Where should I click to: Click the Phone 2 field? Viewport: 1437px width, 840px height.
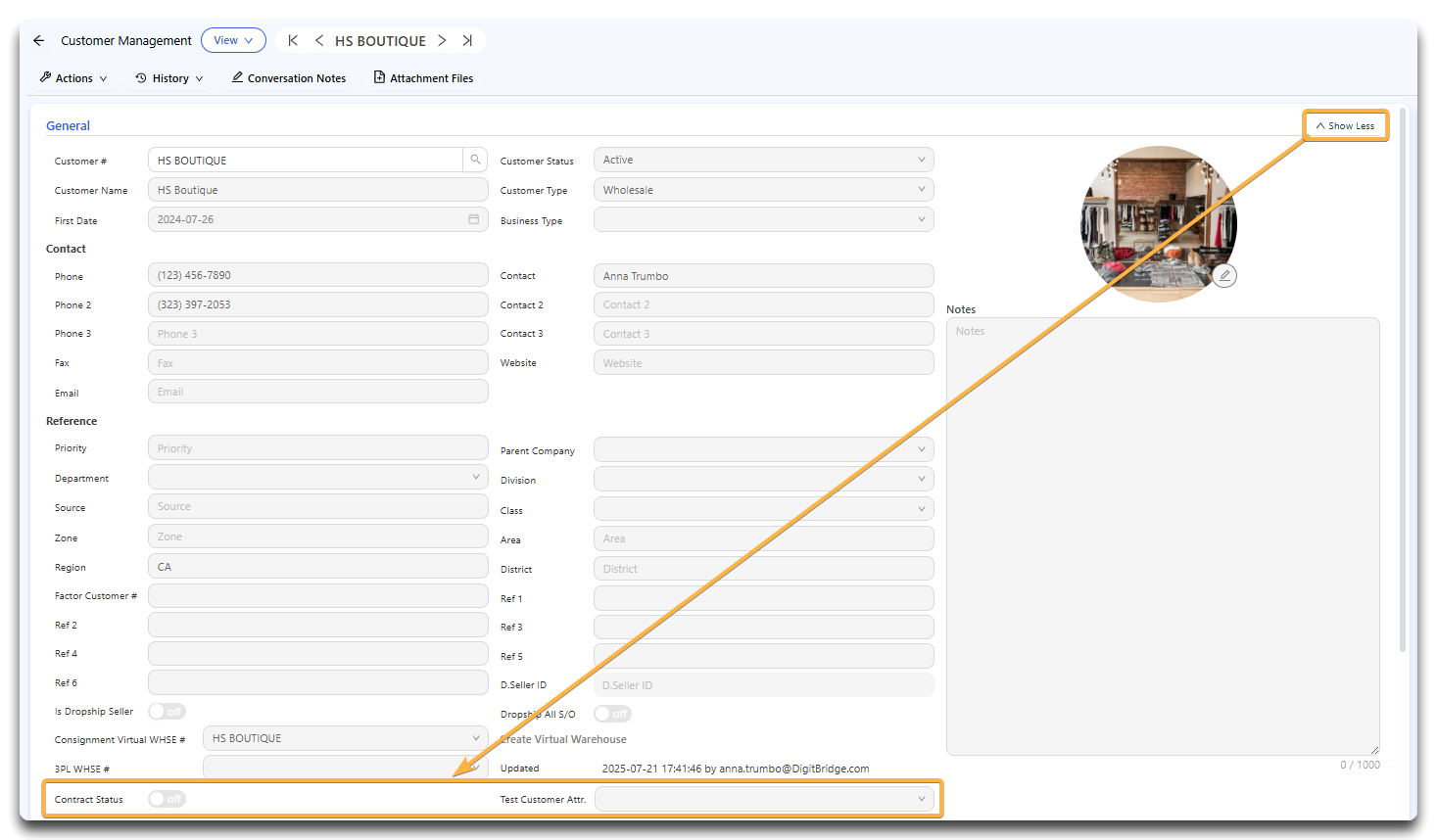click(x=318, y=304)
